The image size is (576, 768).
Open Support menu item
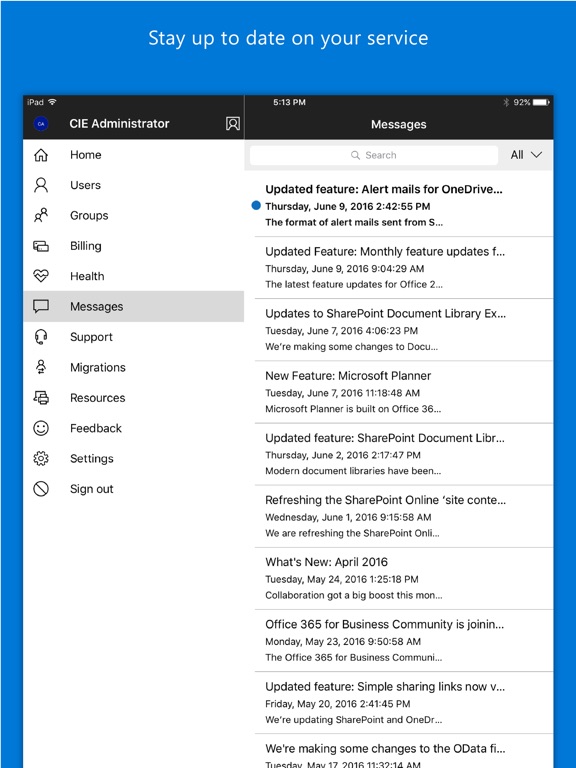tap(133, 337)
